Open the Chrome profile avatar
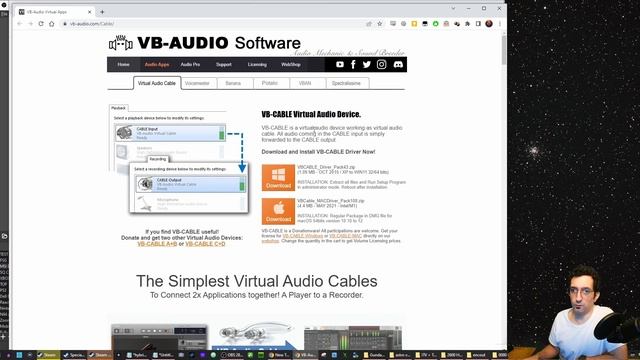 [x=489, y=24]
